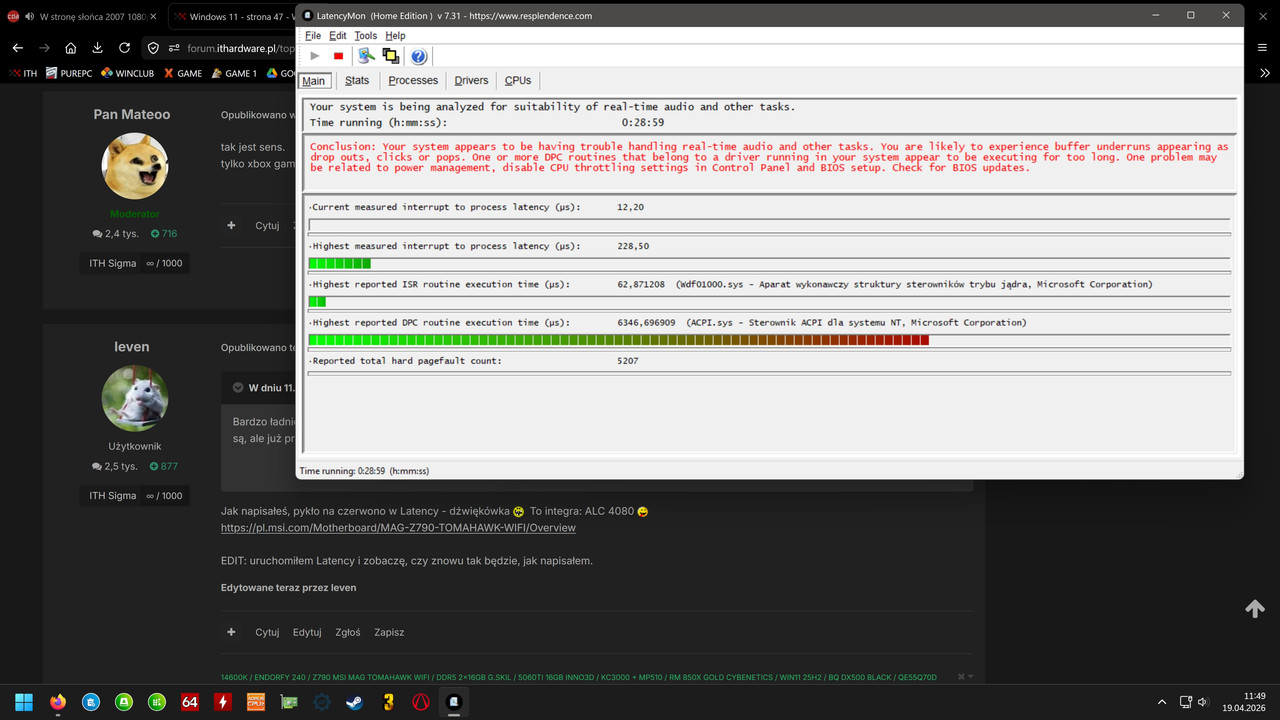Open help with the blue question mark icon
Viewport: 1280px width, 720px height.
(419, 56)
